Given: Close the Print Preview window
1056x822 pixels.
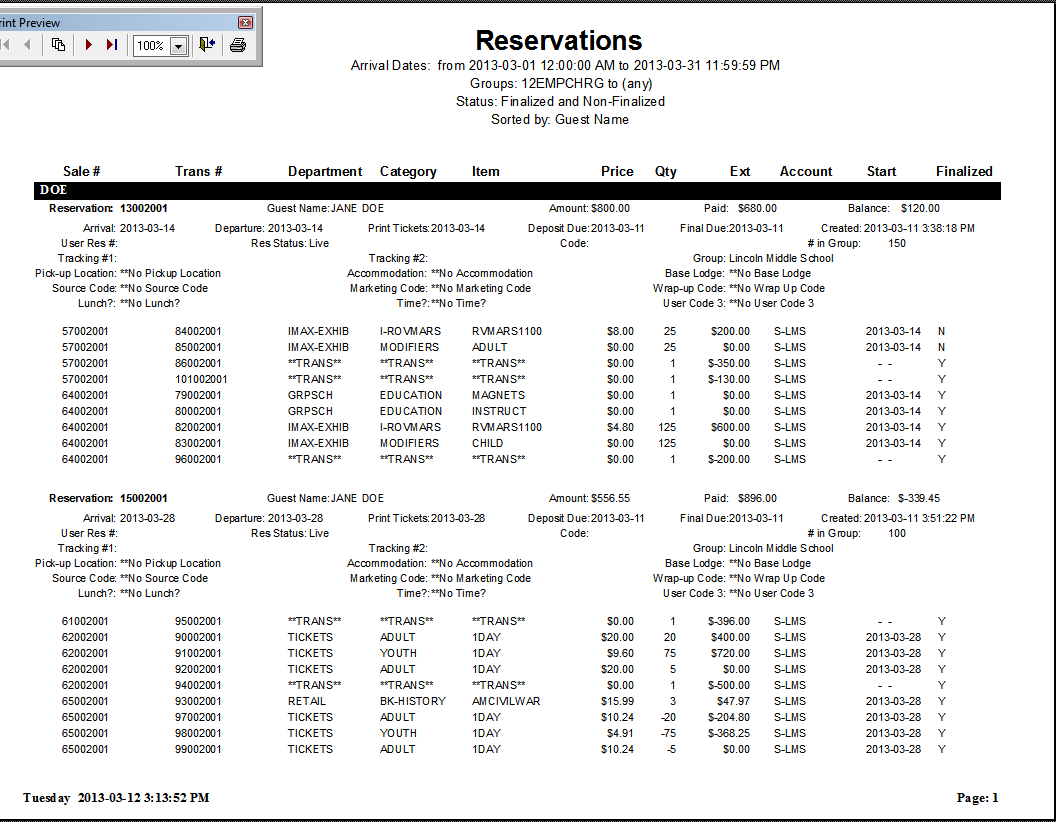Looking at the screenshot, I should (x=245, y=22).
